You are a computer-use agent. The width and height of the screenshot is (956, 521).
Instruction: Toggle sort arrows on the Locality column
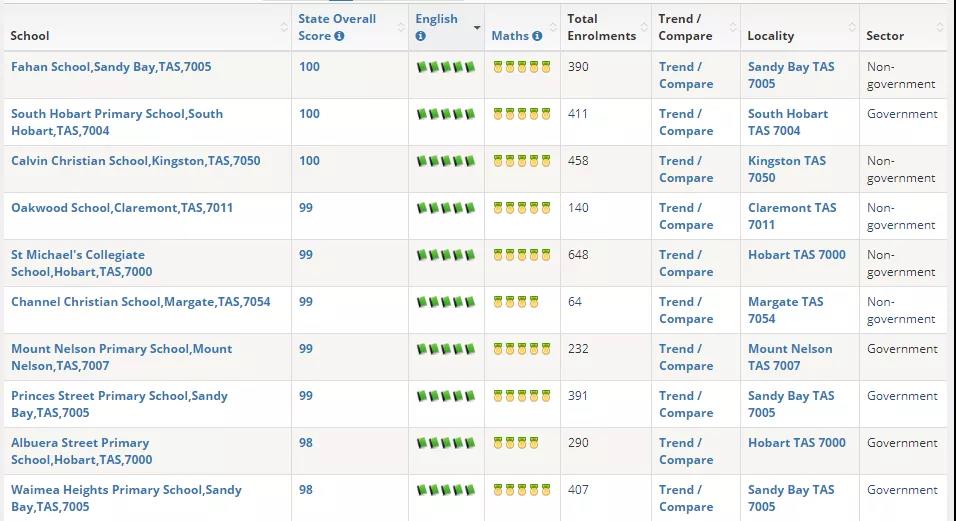[x=851, y=27]
